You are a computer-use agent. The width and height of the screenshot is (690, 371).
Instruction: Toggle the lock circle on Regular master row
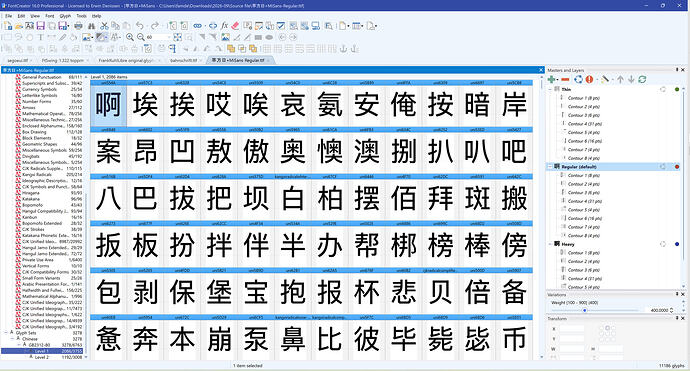click(663, 166)
